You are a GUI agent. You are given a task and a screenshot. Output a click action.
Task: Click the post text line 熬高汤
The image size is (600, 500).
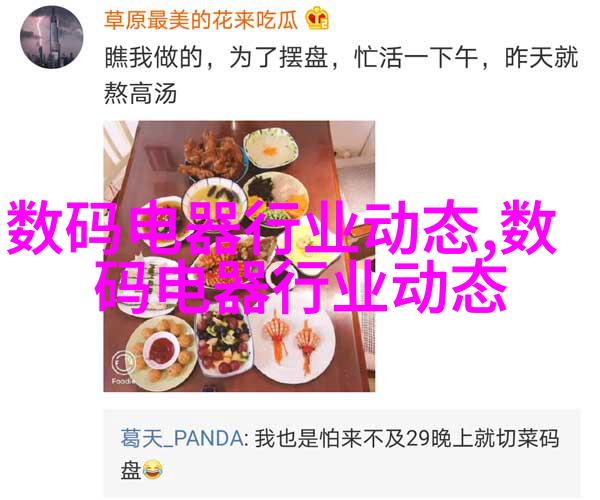click(x=140, y=93)
